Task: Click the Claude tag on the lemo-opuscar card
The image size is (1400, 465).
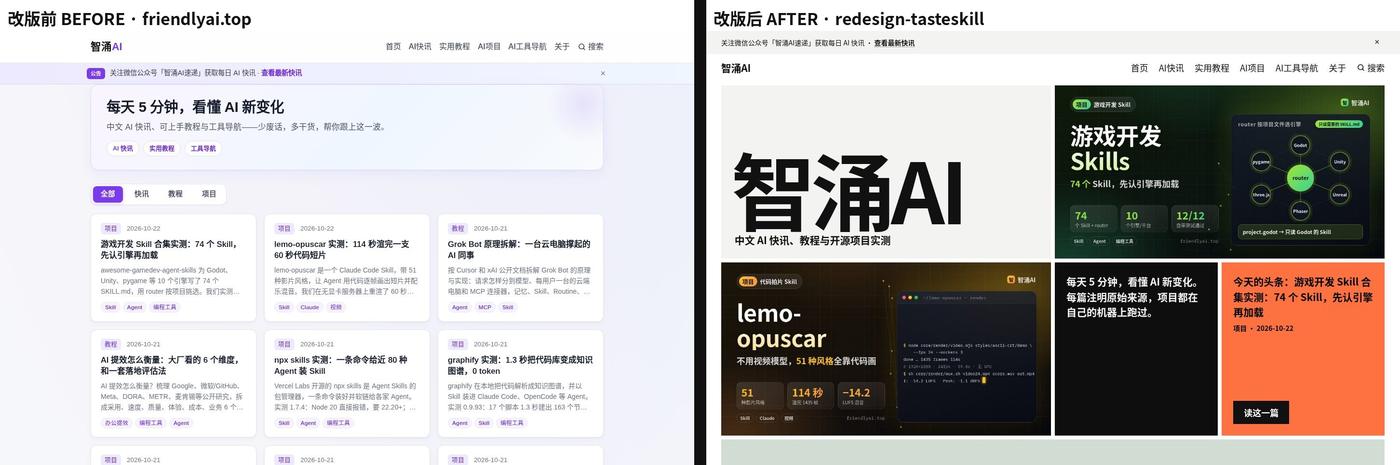Action: [x=310, y=307]
